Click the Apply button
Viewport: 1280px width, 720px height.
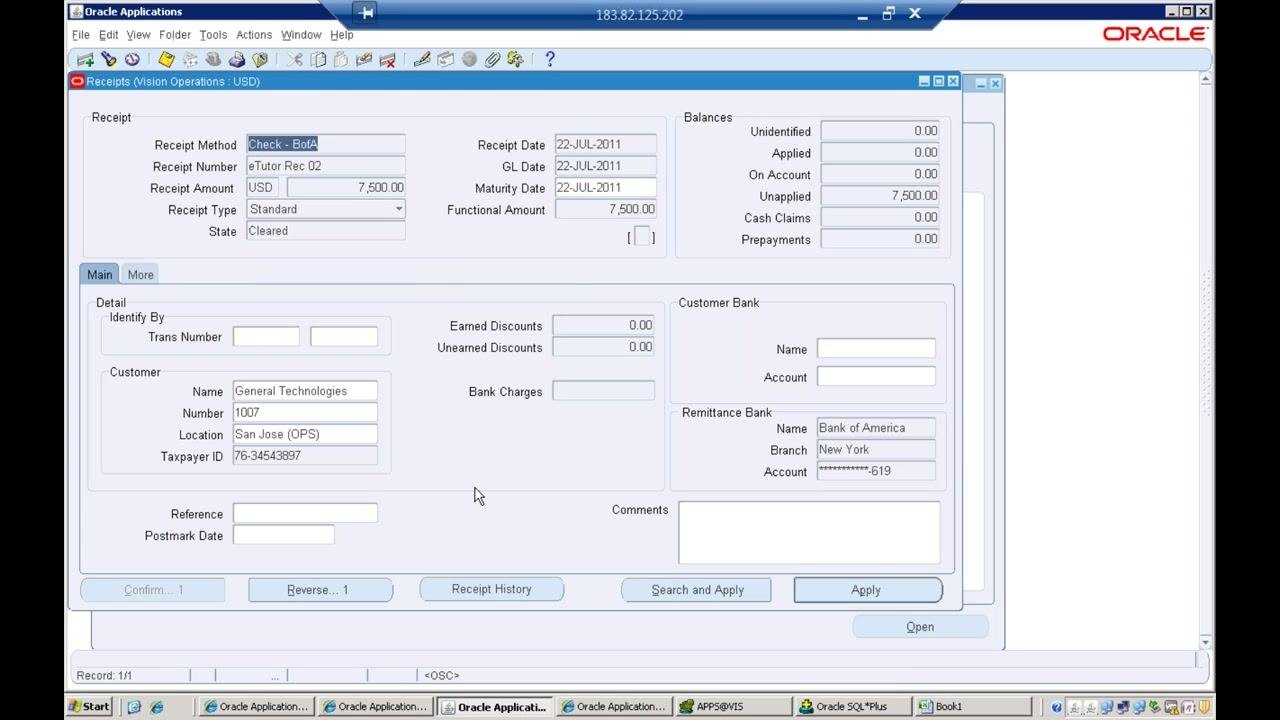point(867,590)
